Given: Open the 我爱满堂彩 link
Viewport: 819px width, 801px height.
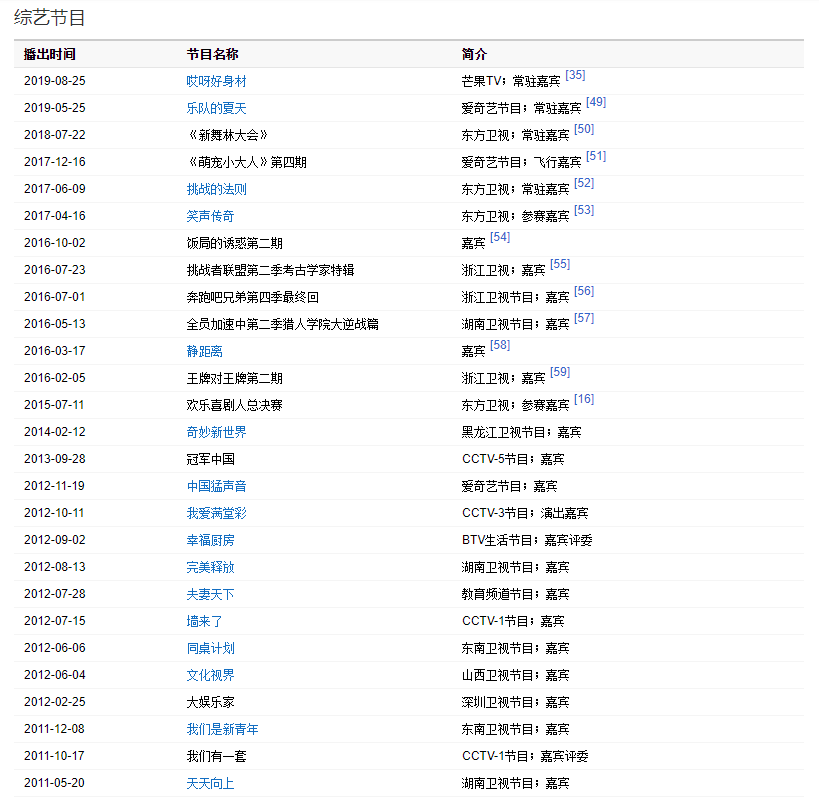Looking at the screenshot, I should click(216, 513).
